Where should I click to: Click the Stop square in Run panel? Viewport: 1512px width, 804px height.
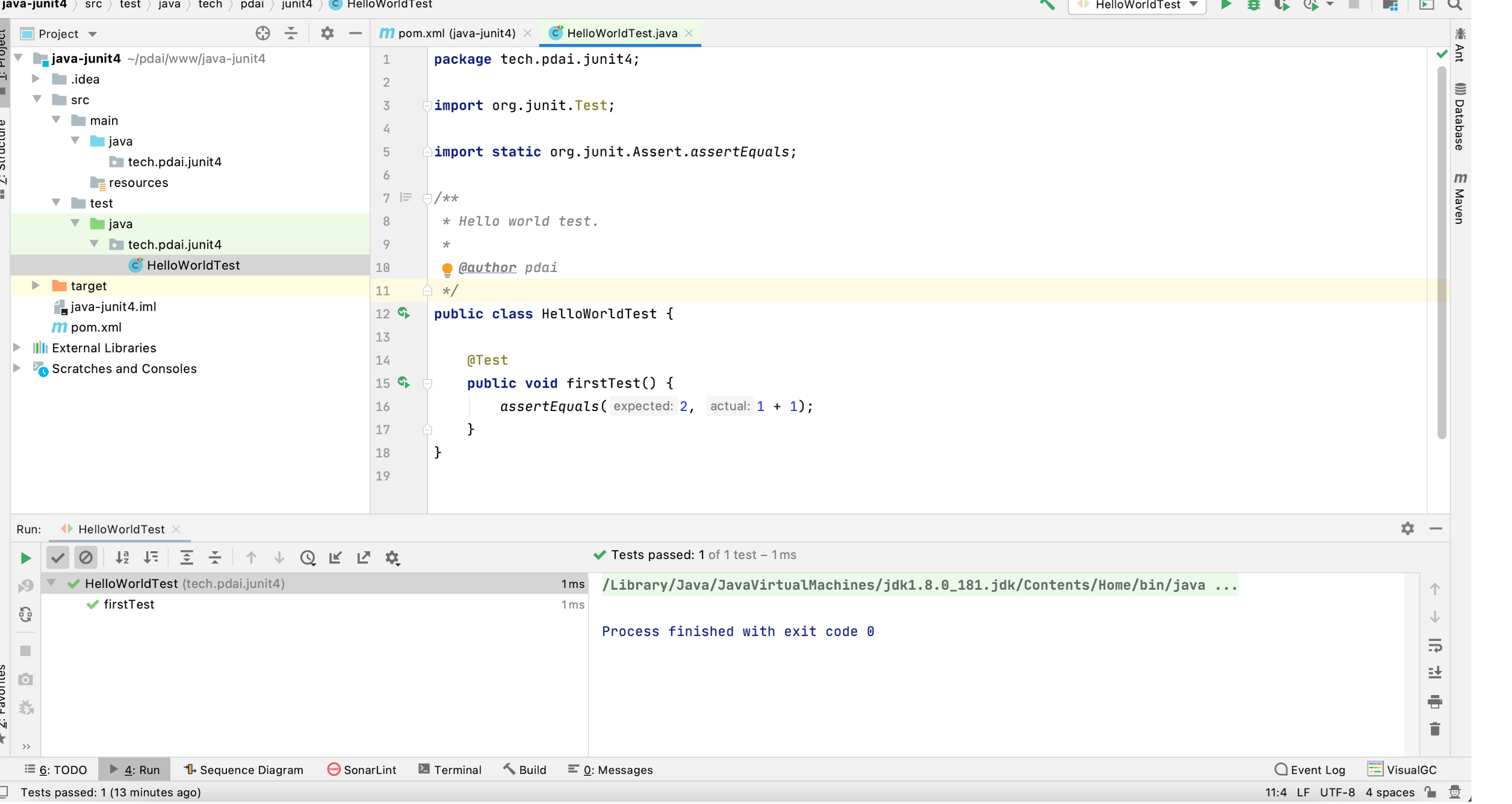click(x=25, y=651)
